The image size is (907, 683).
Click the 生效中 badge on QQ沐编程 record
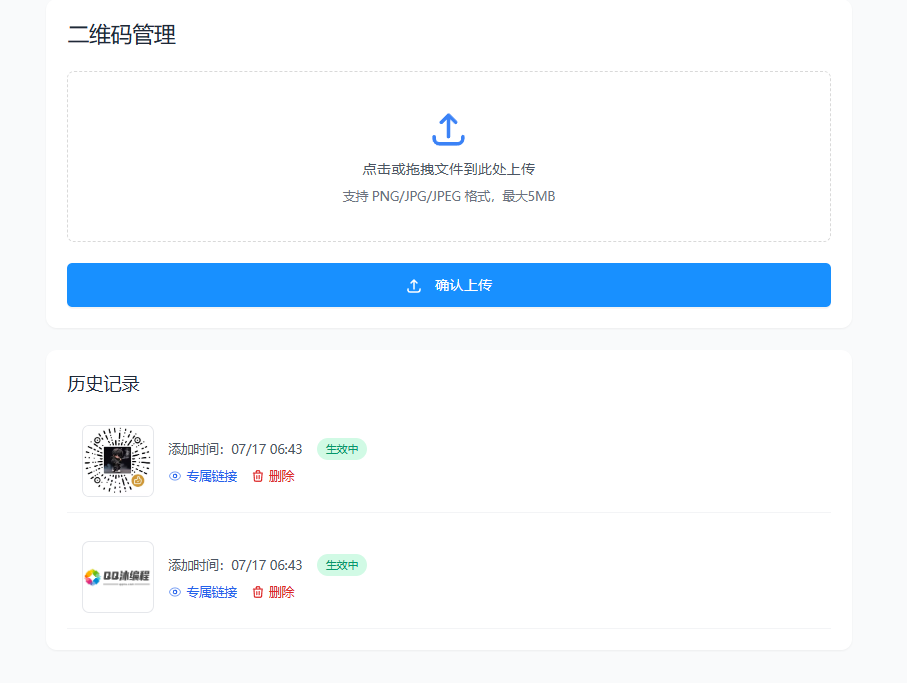point(342,565)
